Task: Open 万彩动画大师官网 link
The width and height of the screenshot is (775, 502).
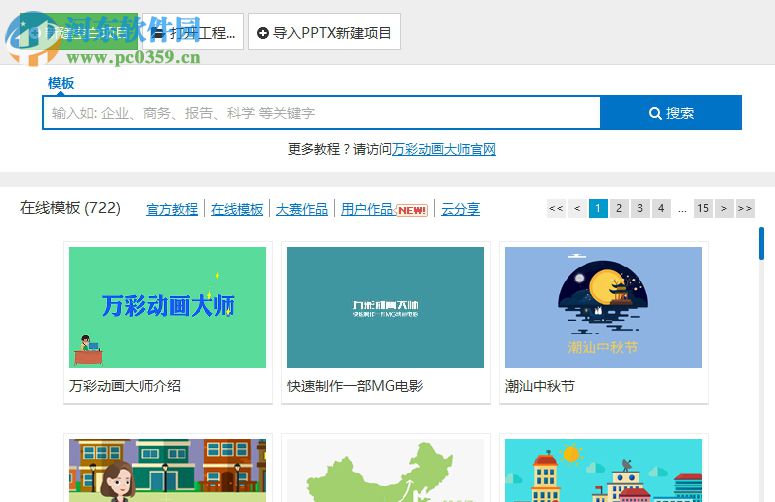Action: (444, 149)
